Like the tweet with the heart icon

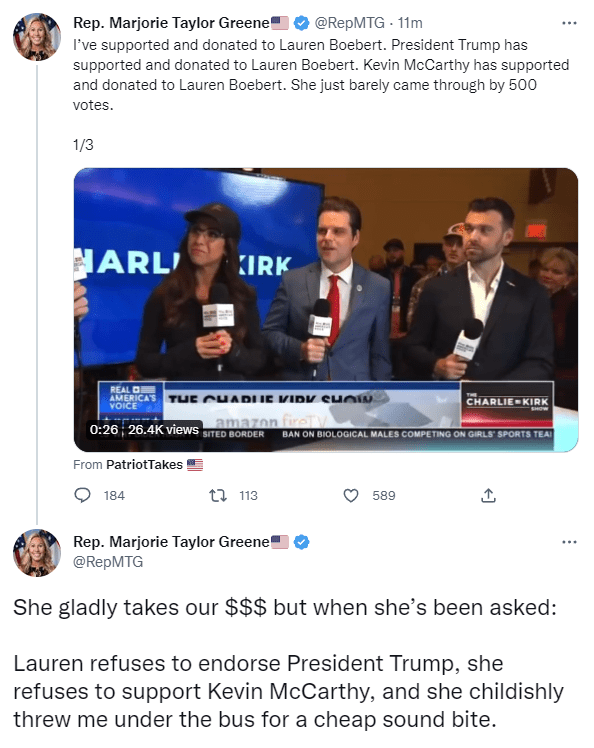(351, 495)
